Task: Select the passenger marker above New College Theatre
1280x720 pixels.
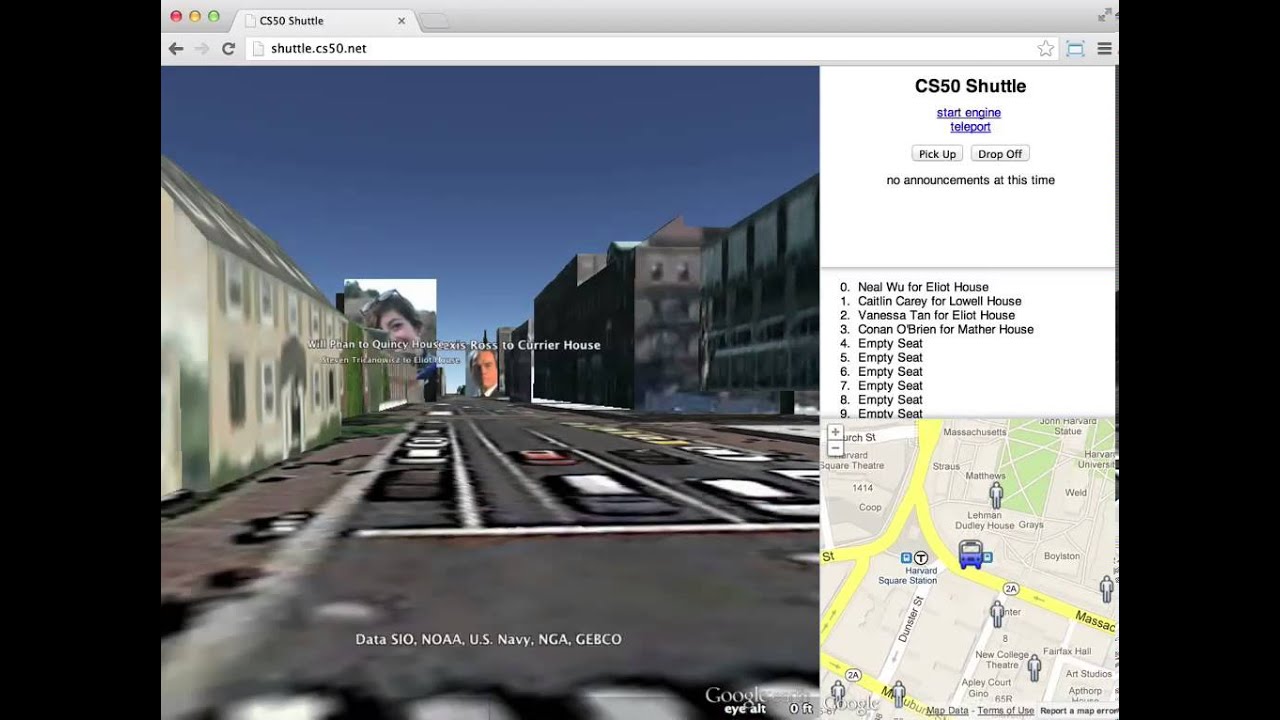Action: click(x=997, y=614)
